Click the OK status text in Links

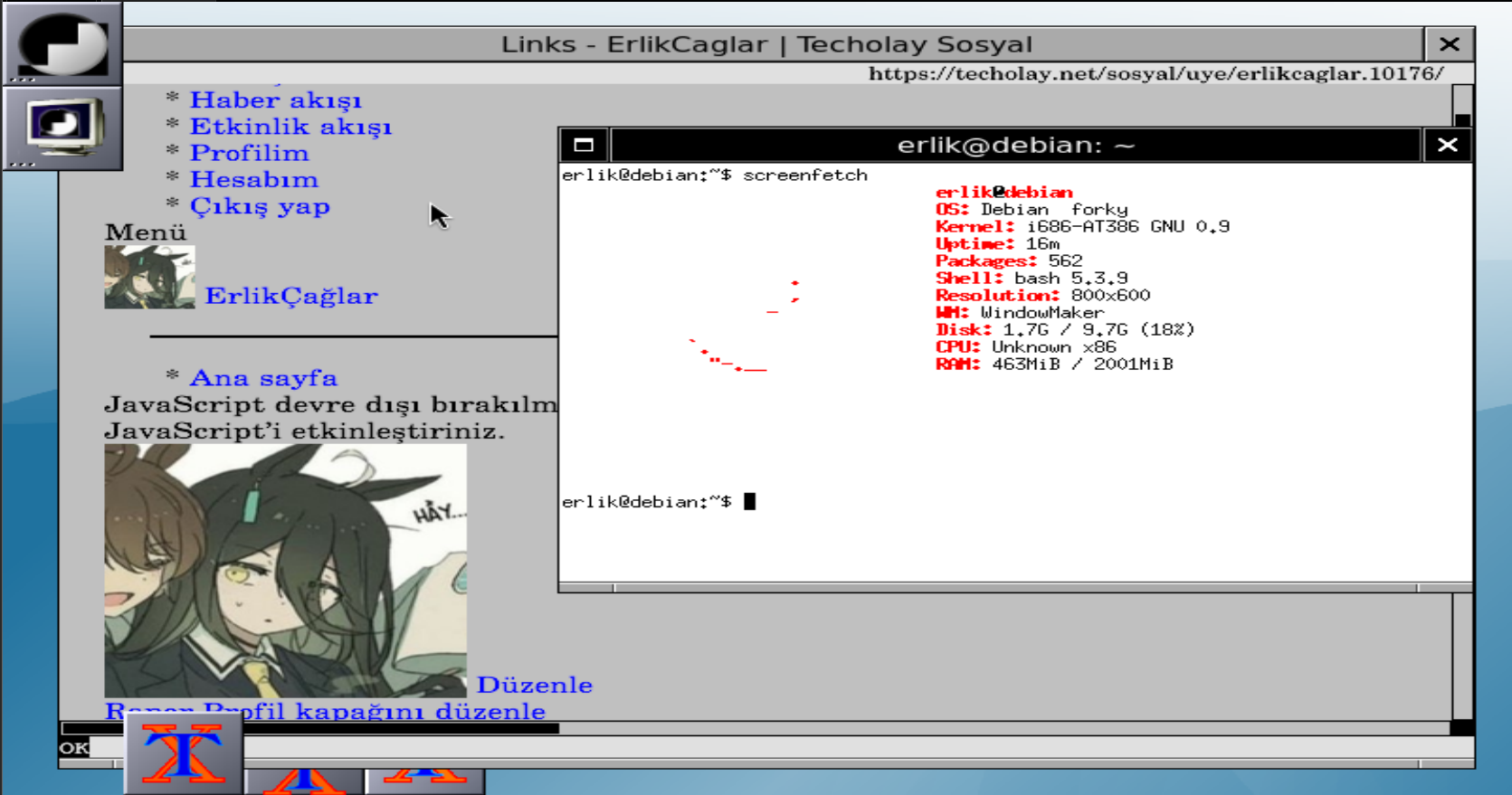74,748
